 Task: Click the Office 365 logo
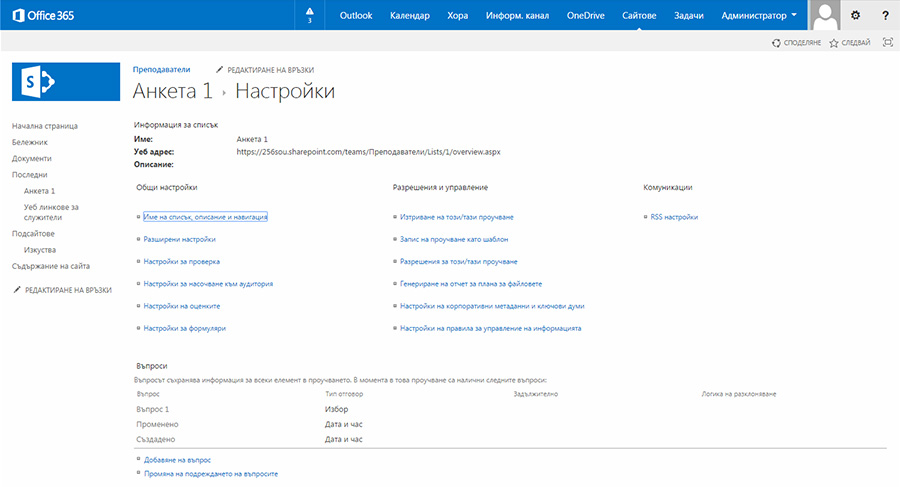point(44,16)
